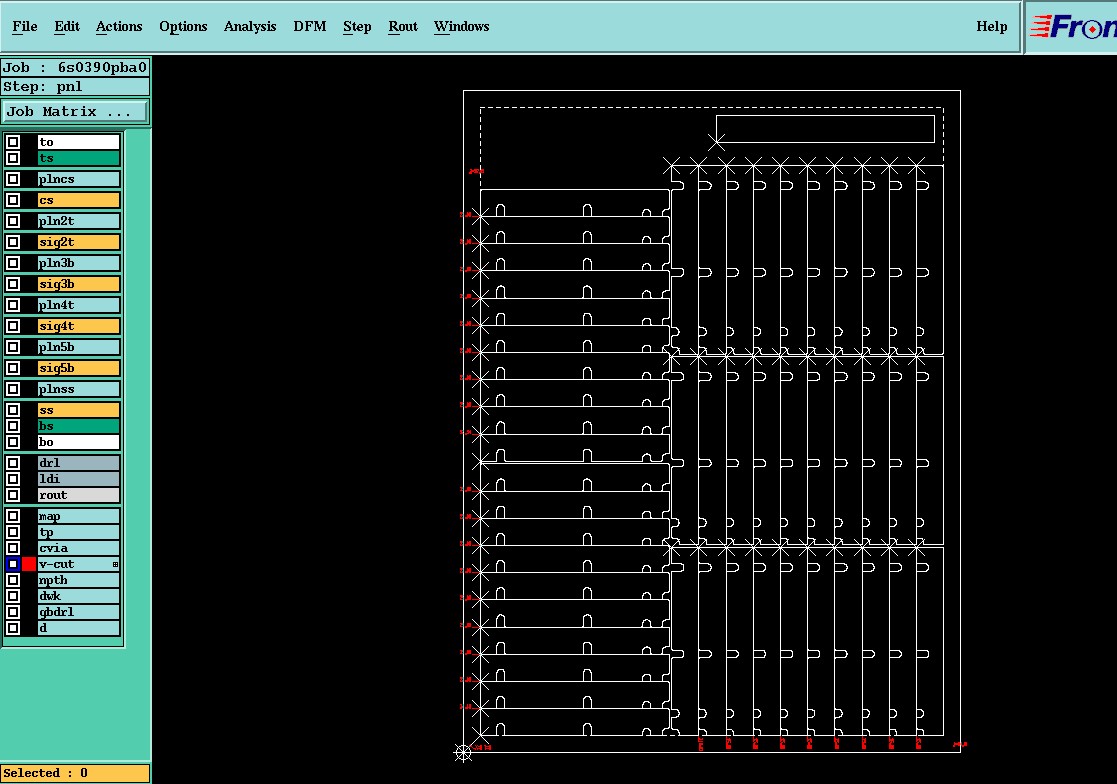Toggle the checkbox for layer pln3b
1117x784 pixels.
13,263
